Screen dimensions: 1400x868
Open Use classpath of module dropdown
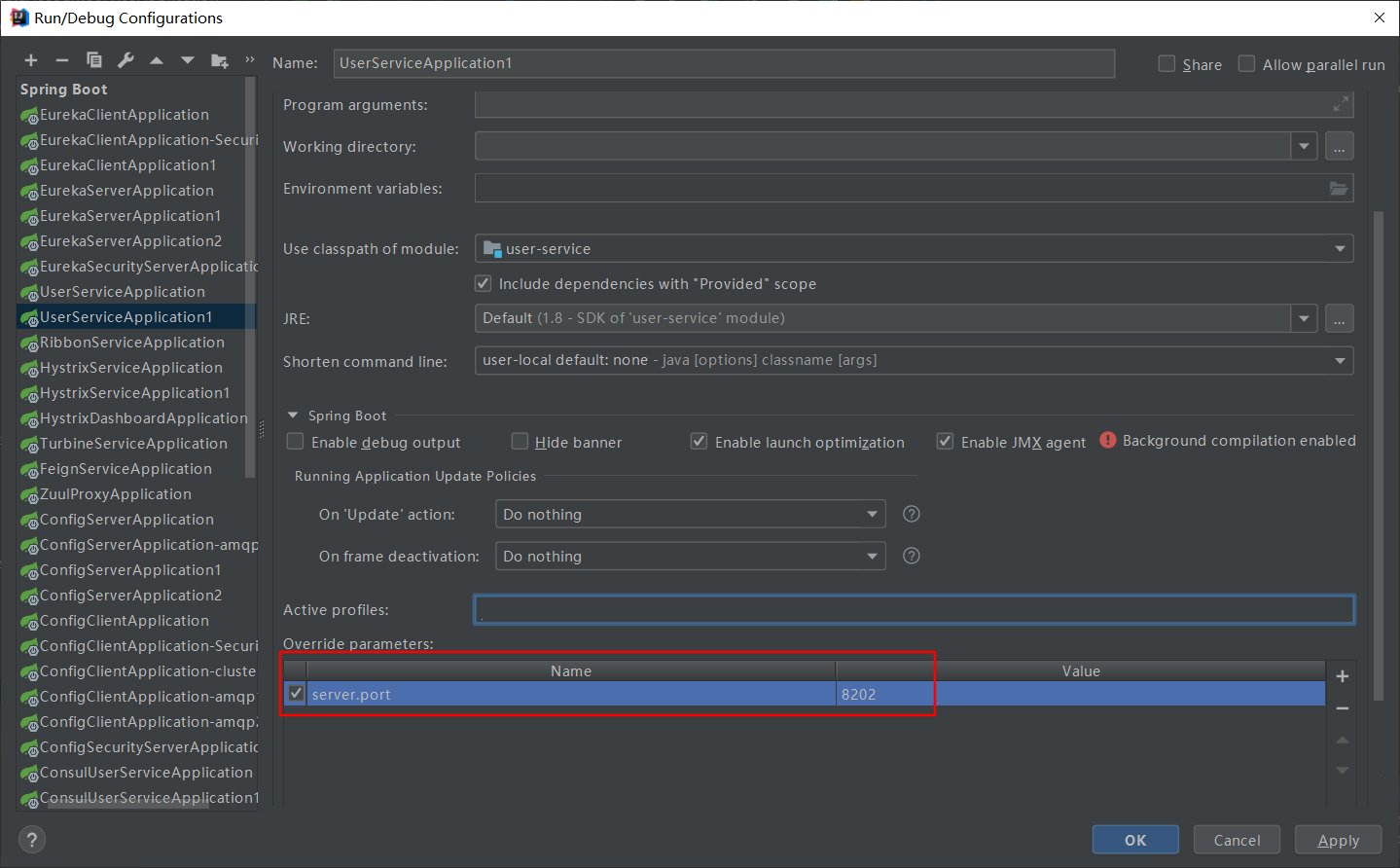[x=1340, y=249]
